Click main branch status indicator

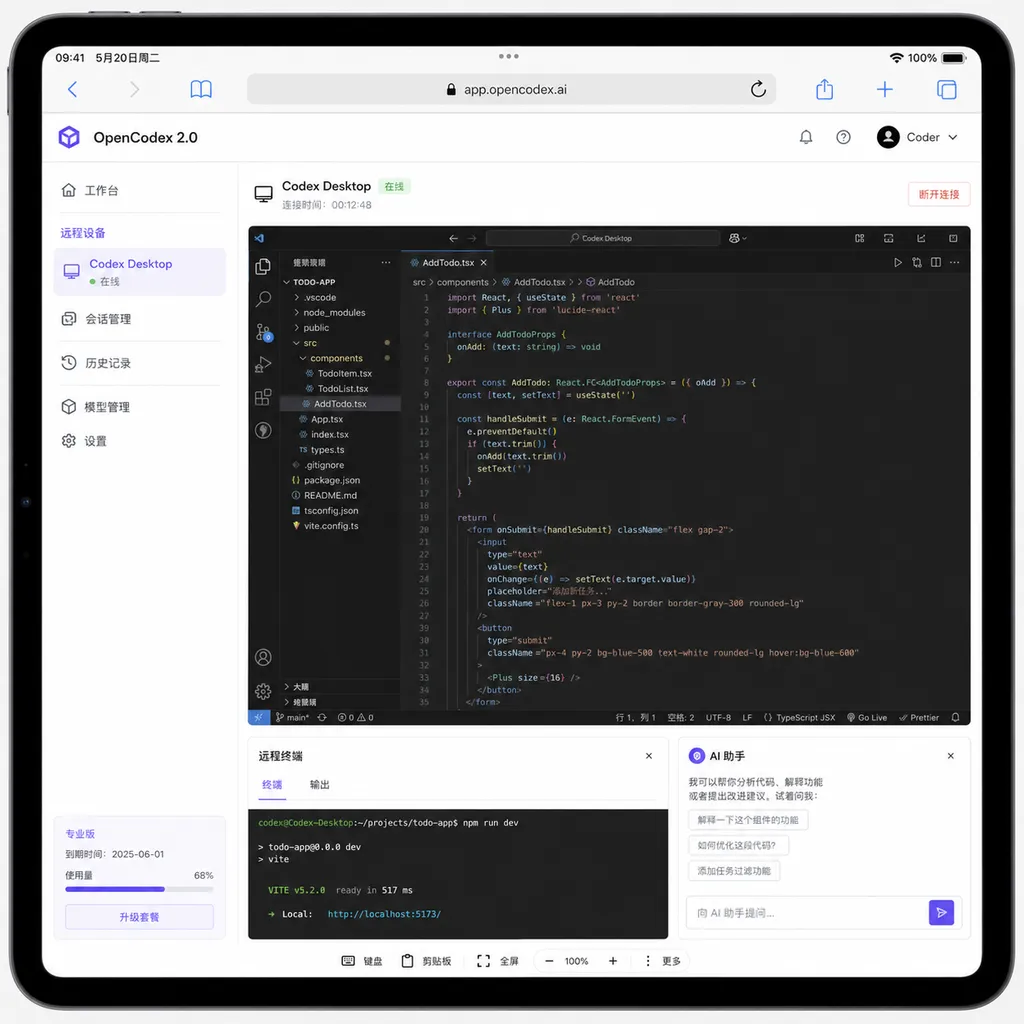[x=292, y=717]
